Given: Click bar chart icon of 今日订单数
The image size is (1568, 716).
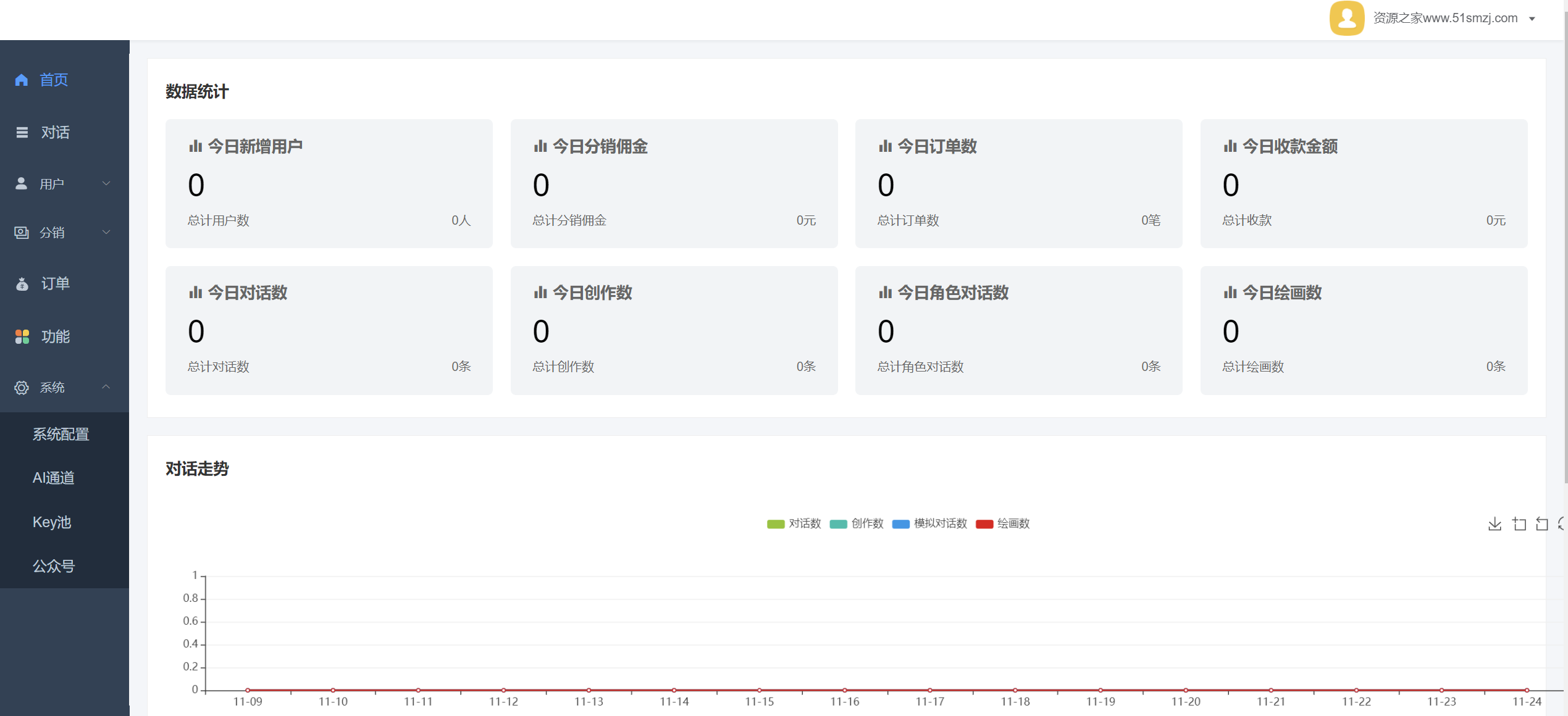Looking at the screenshot, I should tap(885, 146).
